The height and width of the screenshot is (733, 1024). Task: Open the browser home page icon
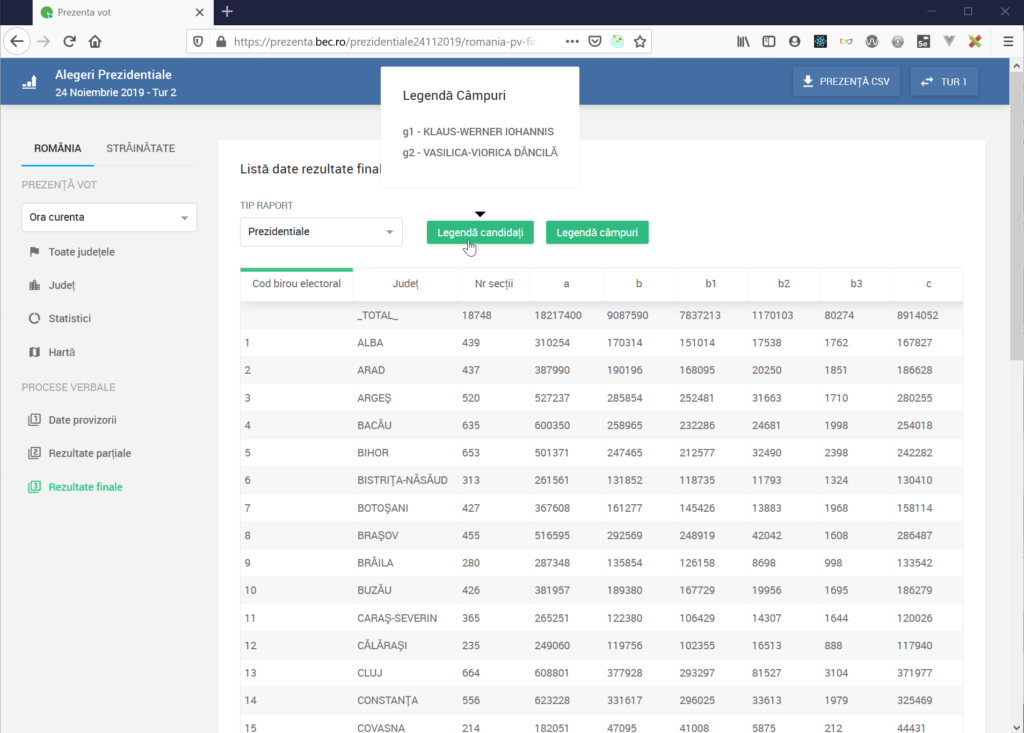click(x=95, y=41)
